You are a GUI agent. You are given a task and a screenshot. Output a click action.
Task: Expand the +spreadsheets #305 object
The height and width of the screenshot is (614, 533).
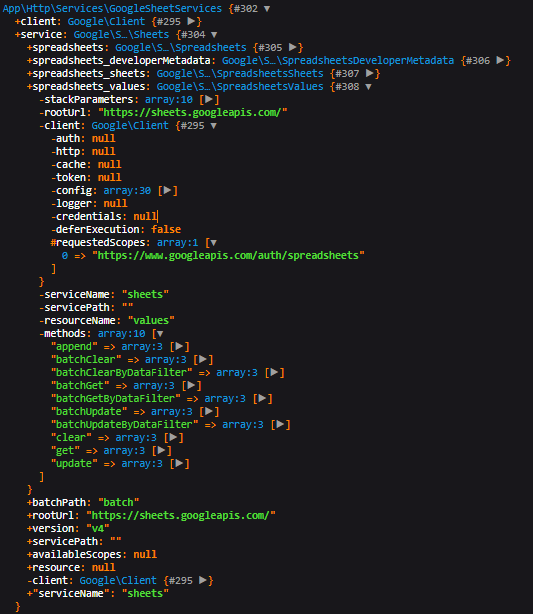coord(292,47)
